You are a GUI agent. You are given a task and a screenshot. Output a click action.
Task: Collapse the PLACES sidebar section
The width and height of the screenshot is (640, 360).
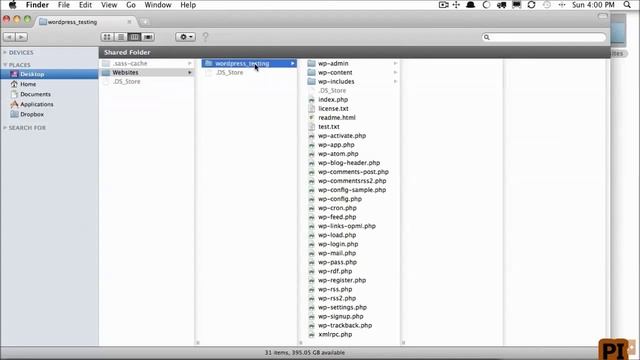[x=5, y=65]
